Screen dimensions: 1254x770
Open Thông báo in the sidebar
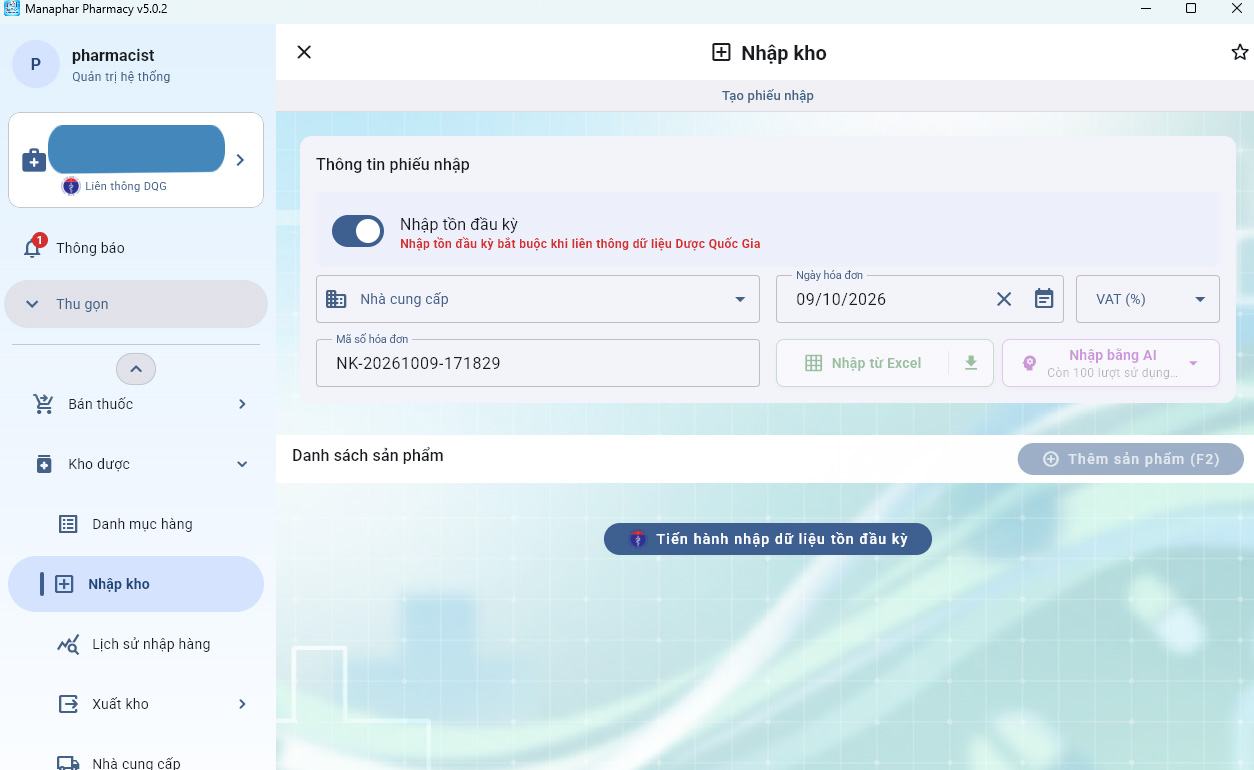[136, 248]
